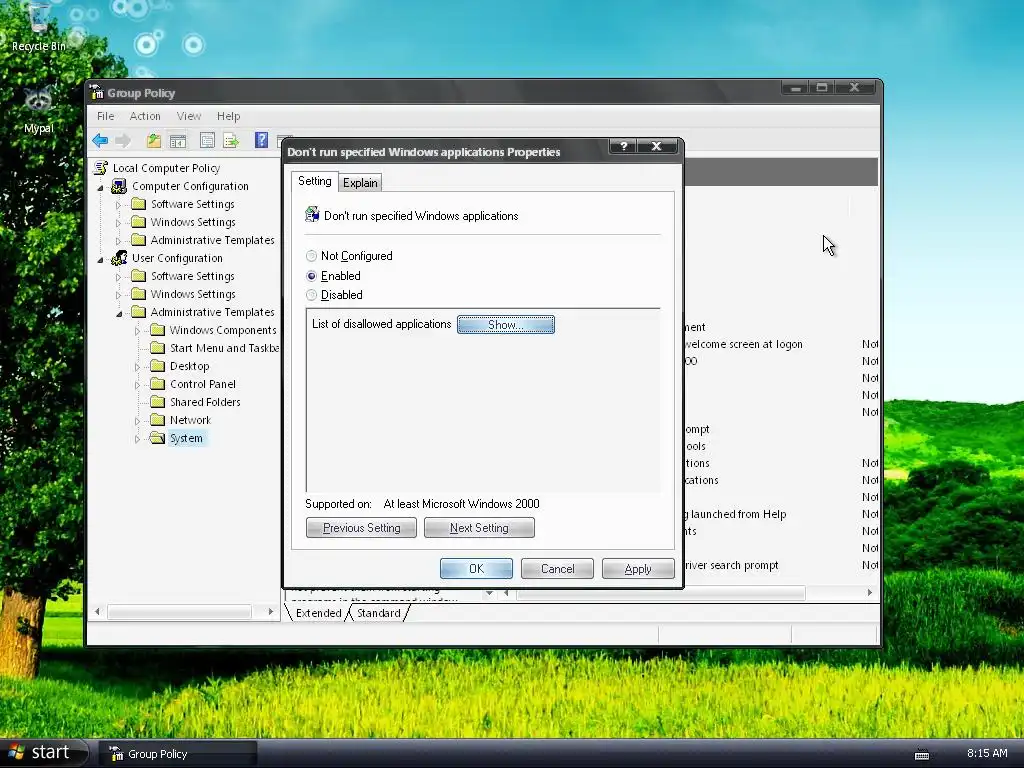Confirm the dialog with OK
Image resolution: width=1024 pixels, height=768 pixels.
coord(476,569)
